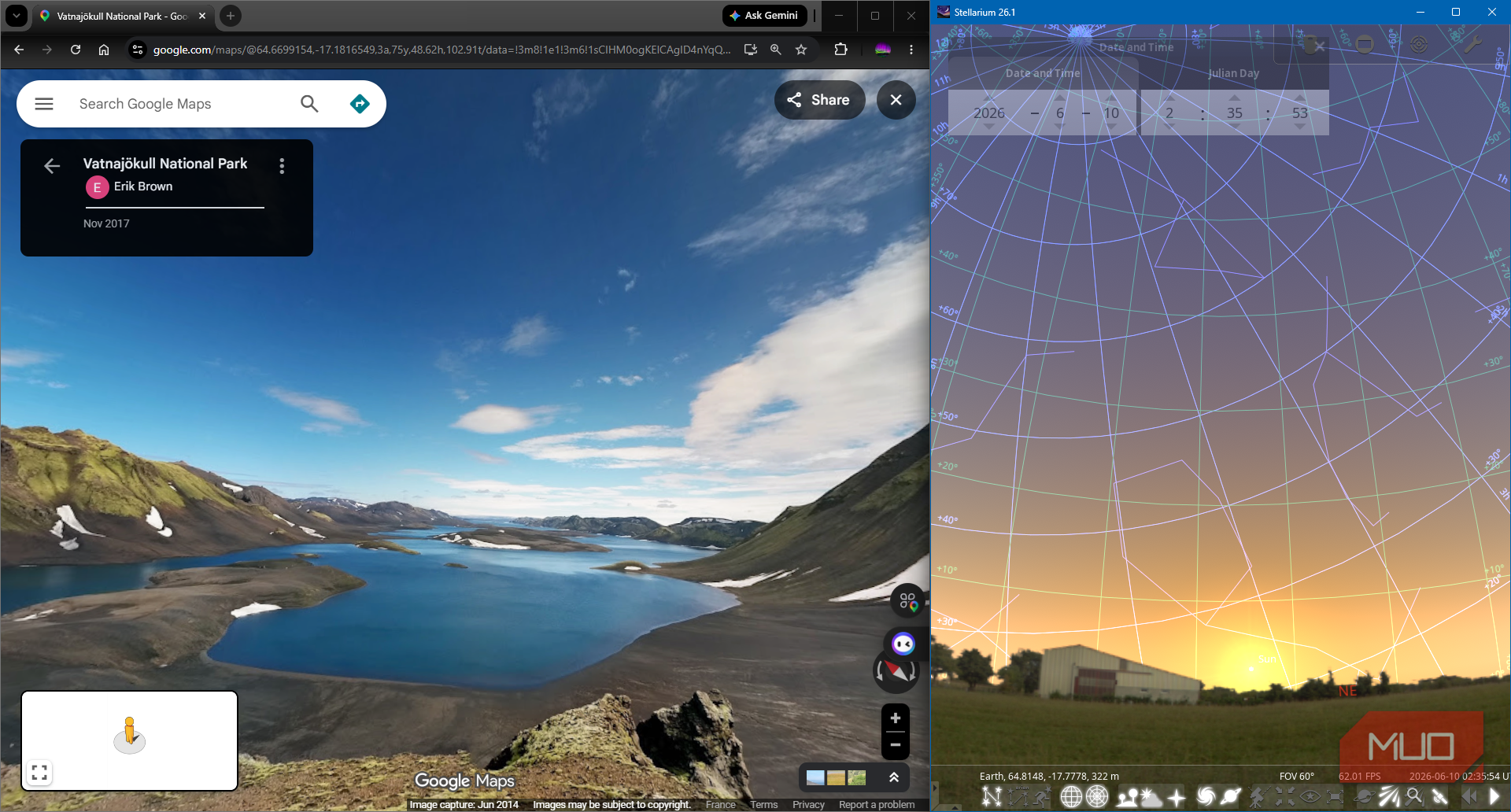1511x812 pixels.
Task: Click the FOV 60° status text
Action: point(1296,776)
